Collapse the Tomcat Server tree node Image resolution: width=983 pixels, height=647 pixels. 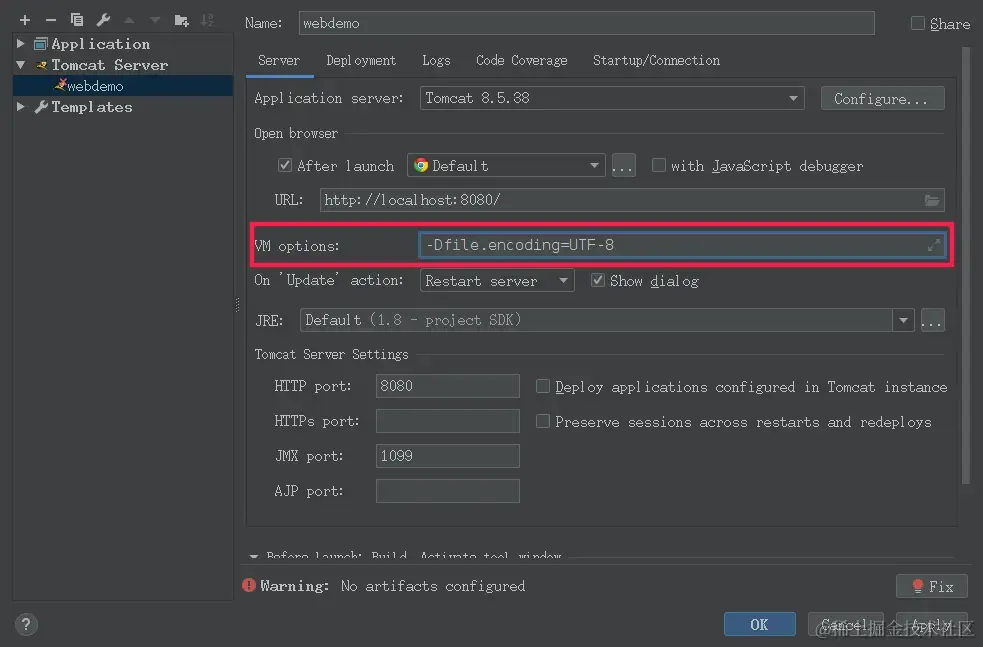21,65
